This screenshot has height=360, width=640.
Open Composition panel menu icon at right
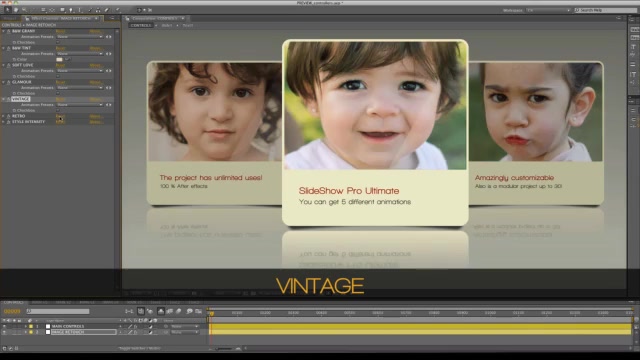click(x=619, y=18)
